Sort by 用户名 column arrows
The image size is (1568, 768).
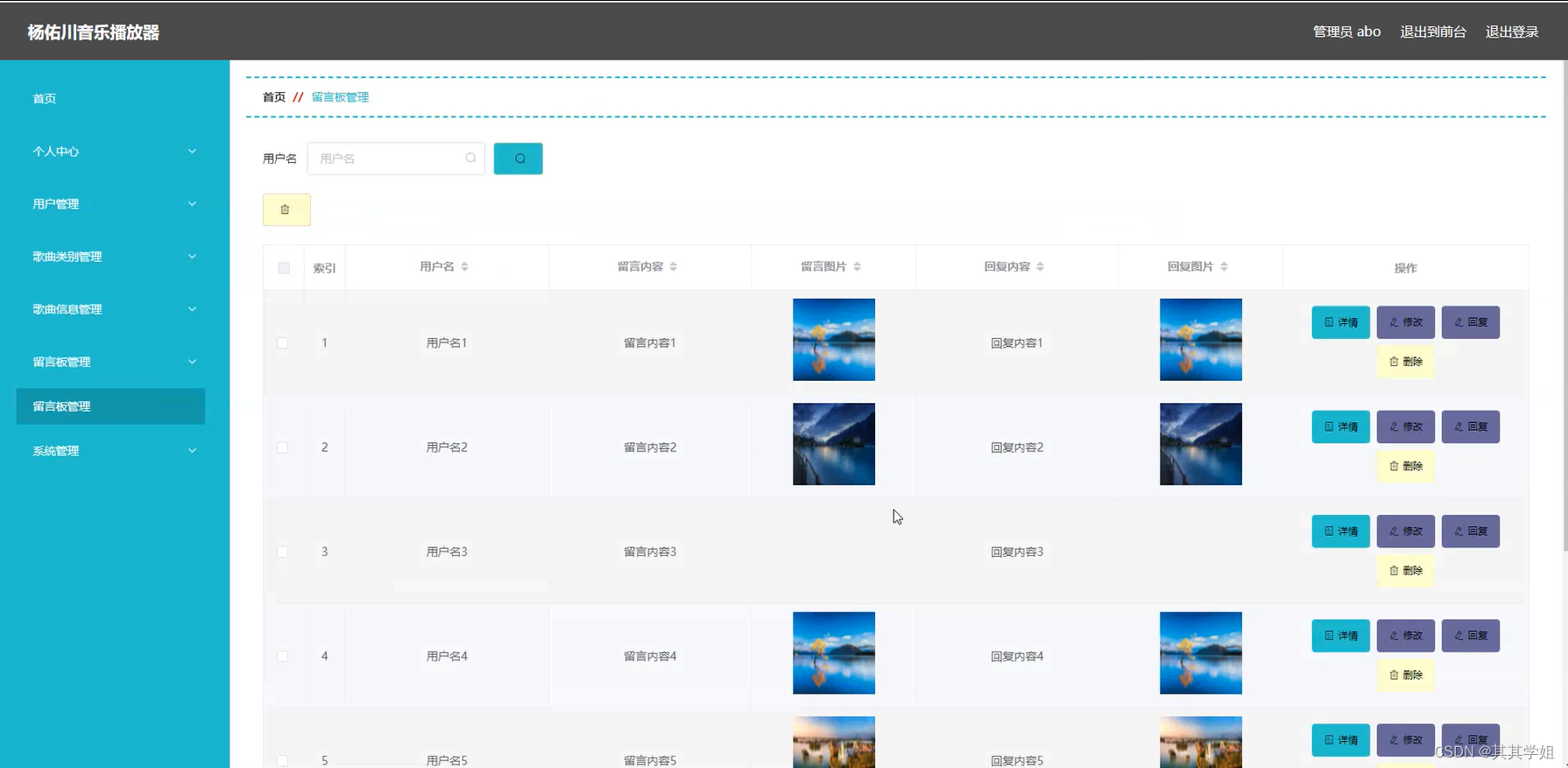(465, 266)
